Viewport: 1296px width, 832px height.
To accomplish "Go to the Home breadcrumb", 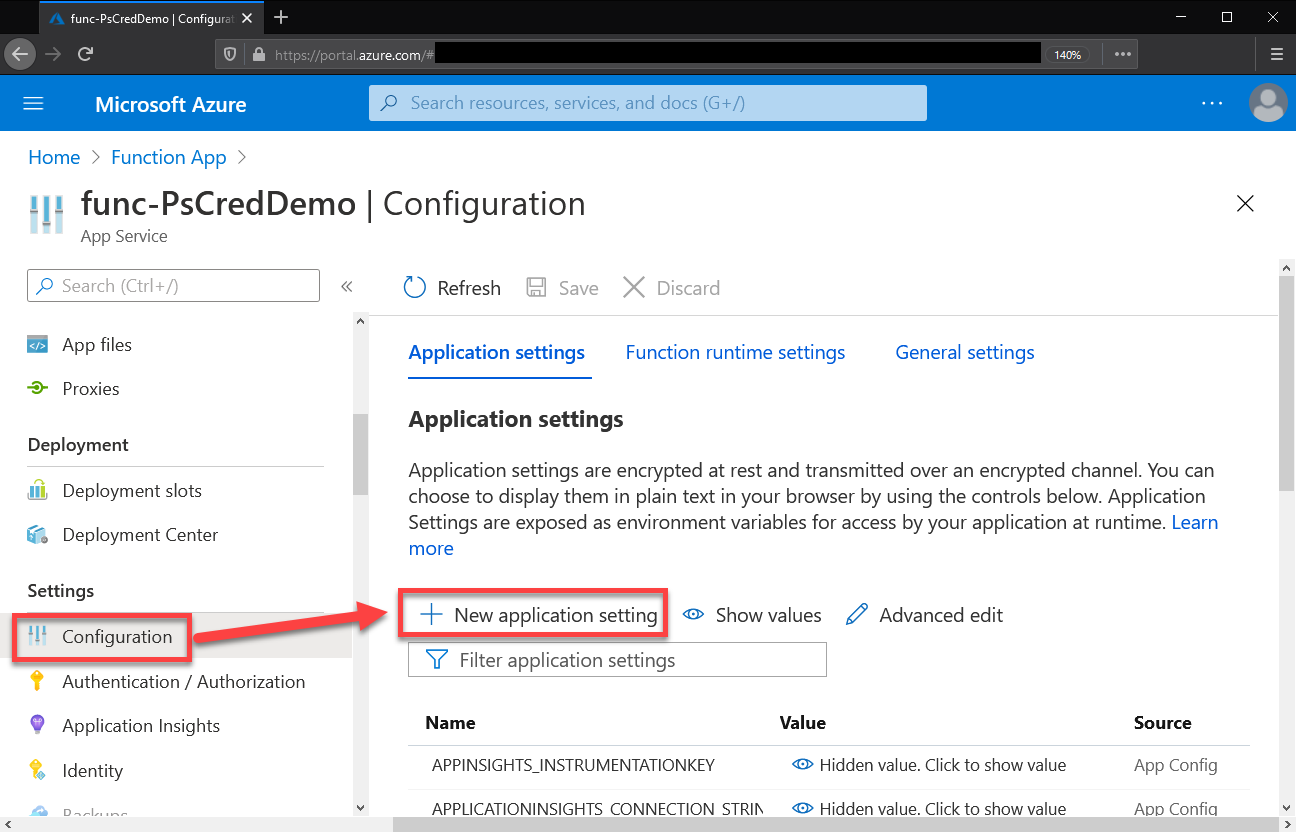I will click(54, 157).
